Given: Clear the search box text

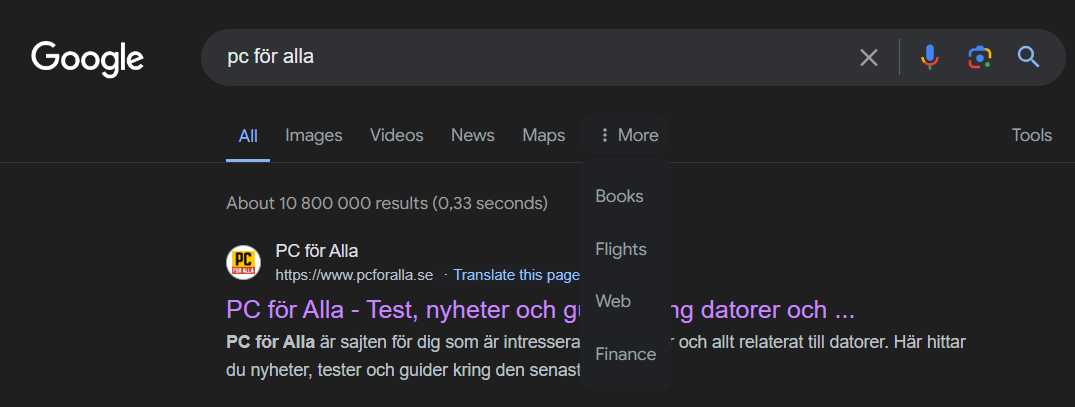Looking at the screenshot, I should 868,58.
